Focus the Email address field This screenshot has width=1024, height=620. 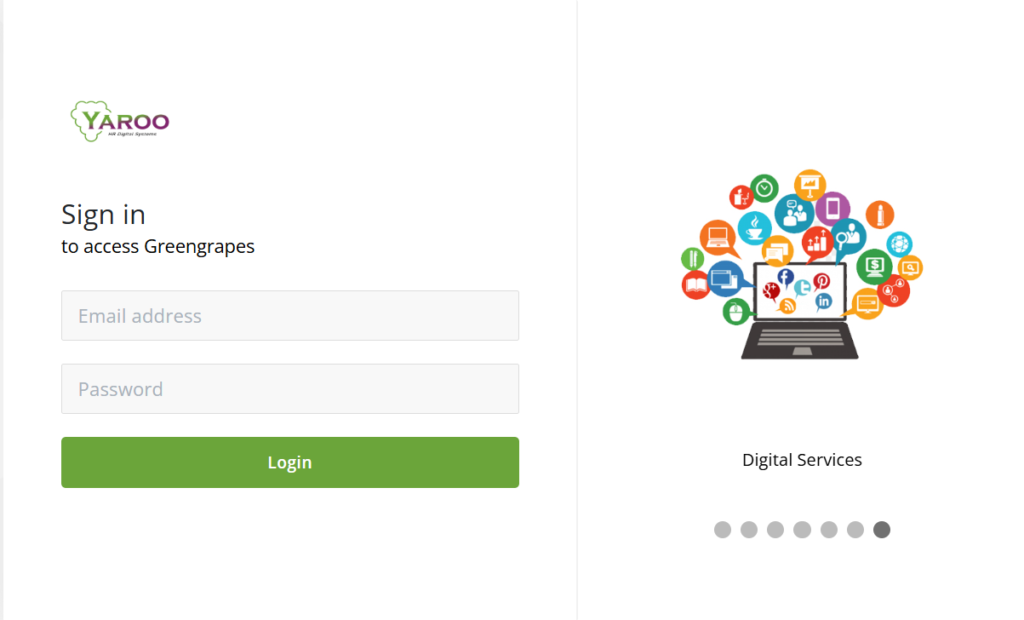pos(290,316)
